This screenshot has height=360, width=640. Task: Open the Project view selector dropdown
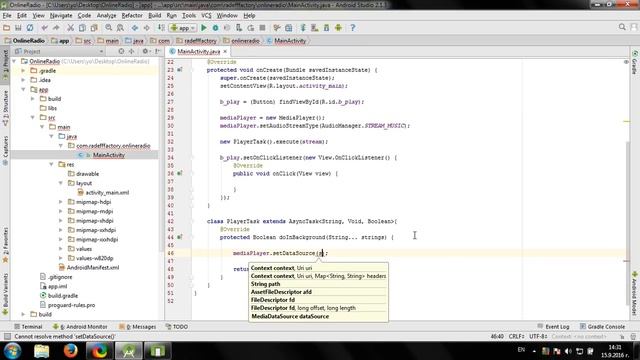click(59, 51)
